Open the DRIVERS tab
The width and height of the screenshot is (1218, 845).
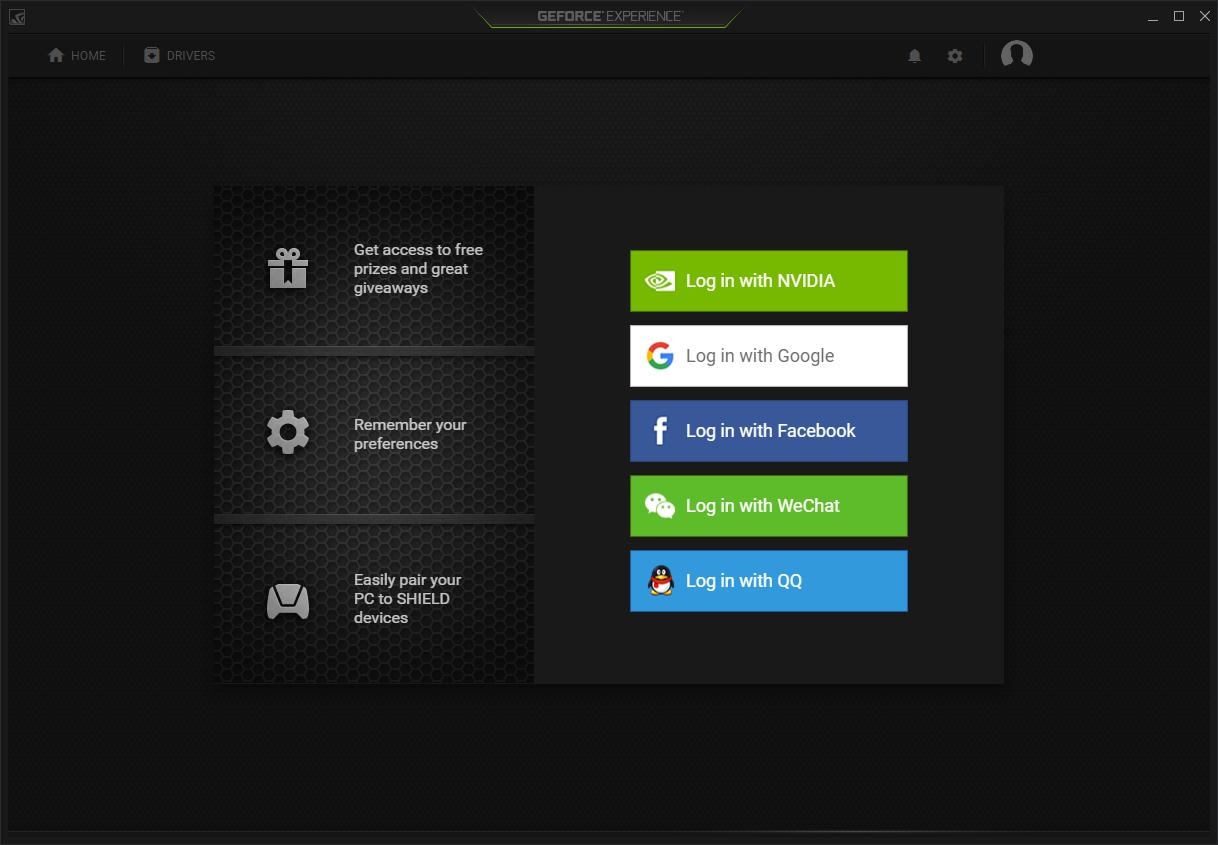pyautogui.click(x=179, y=55)
